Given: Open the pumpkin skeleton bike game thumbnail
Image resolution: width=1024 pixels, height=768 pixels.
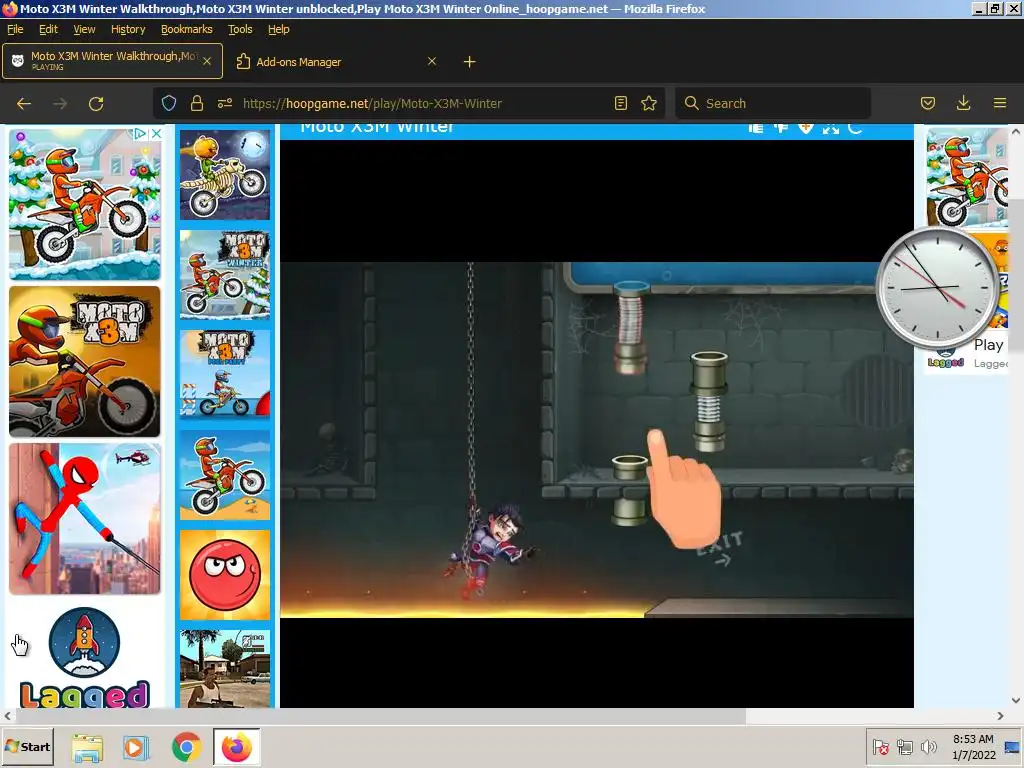Looking at the screenshot, I should click(225, 174).
